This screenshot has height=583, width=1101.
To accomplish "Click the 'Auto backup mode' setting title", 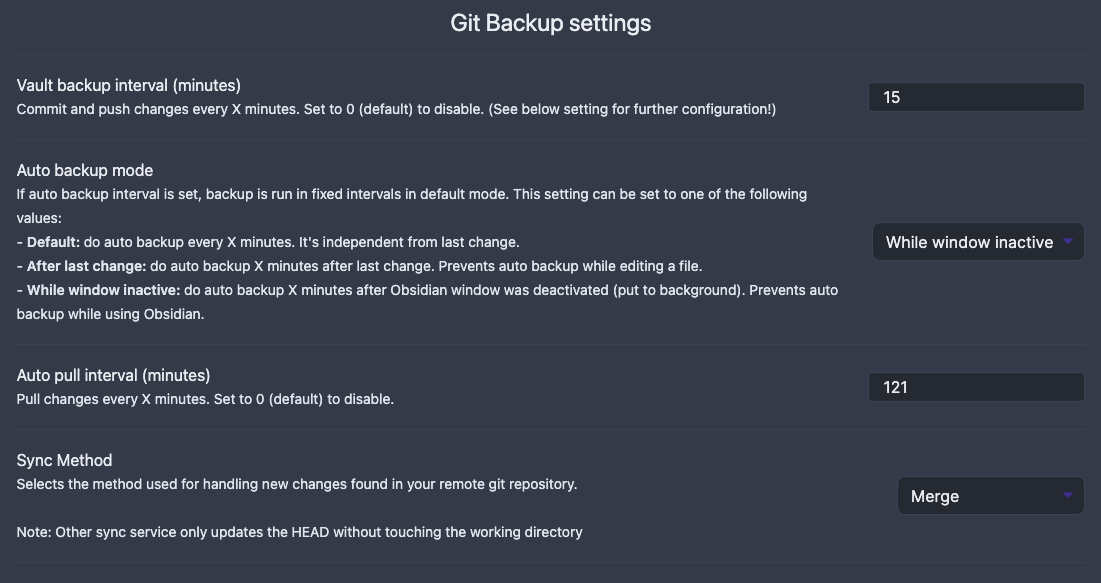I will [x=84, y=170].
